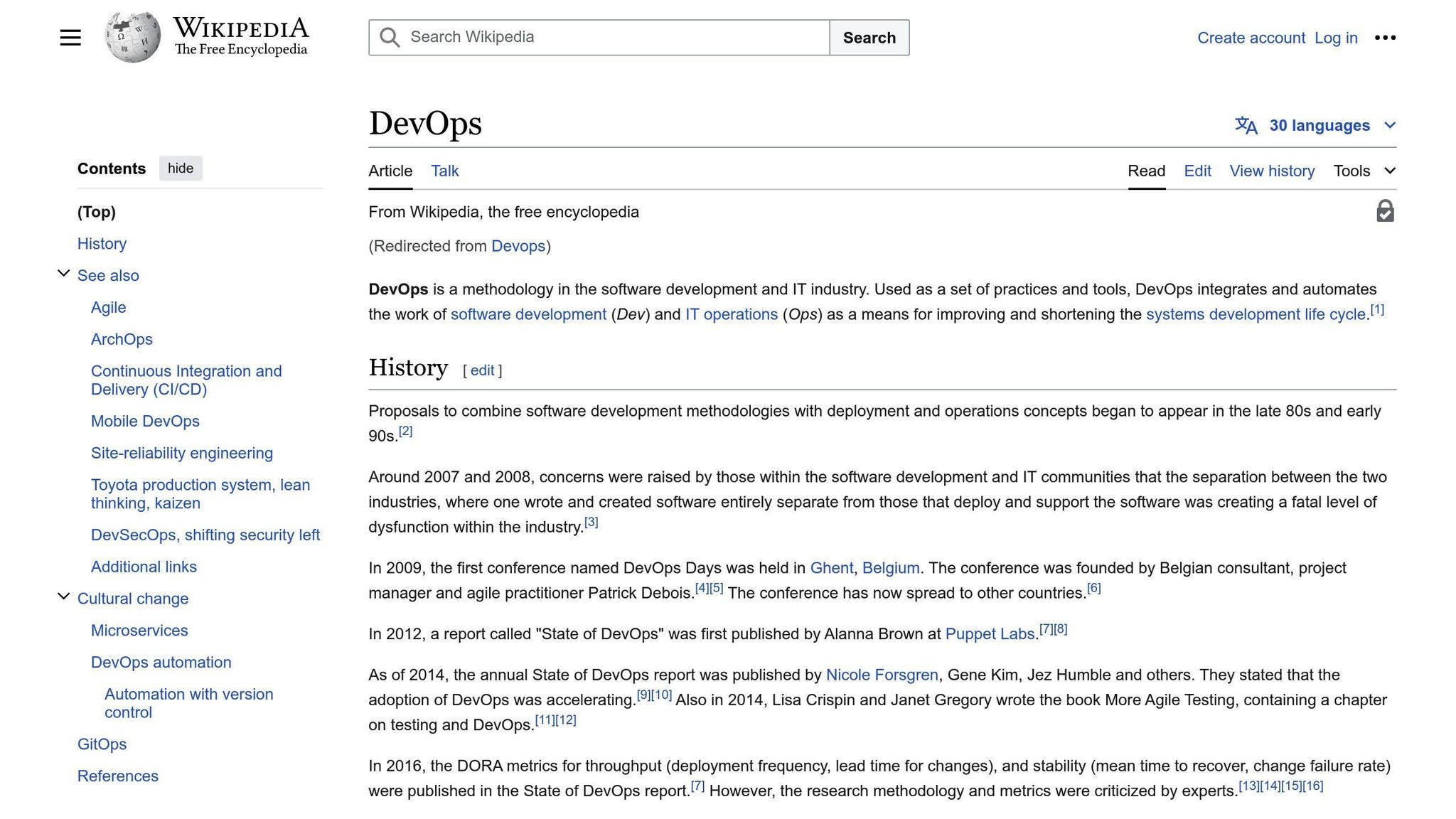Click the language icon beside 30 languages
The width and height of the screenshot is (1456, 819).
point(1246,125)
